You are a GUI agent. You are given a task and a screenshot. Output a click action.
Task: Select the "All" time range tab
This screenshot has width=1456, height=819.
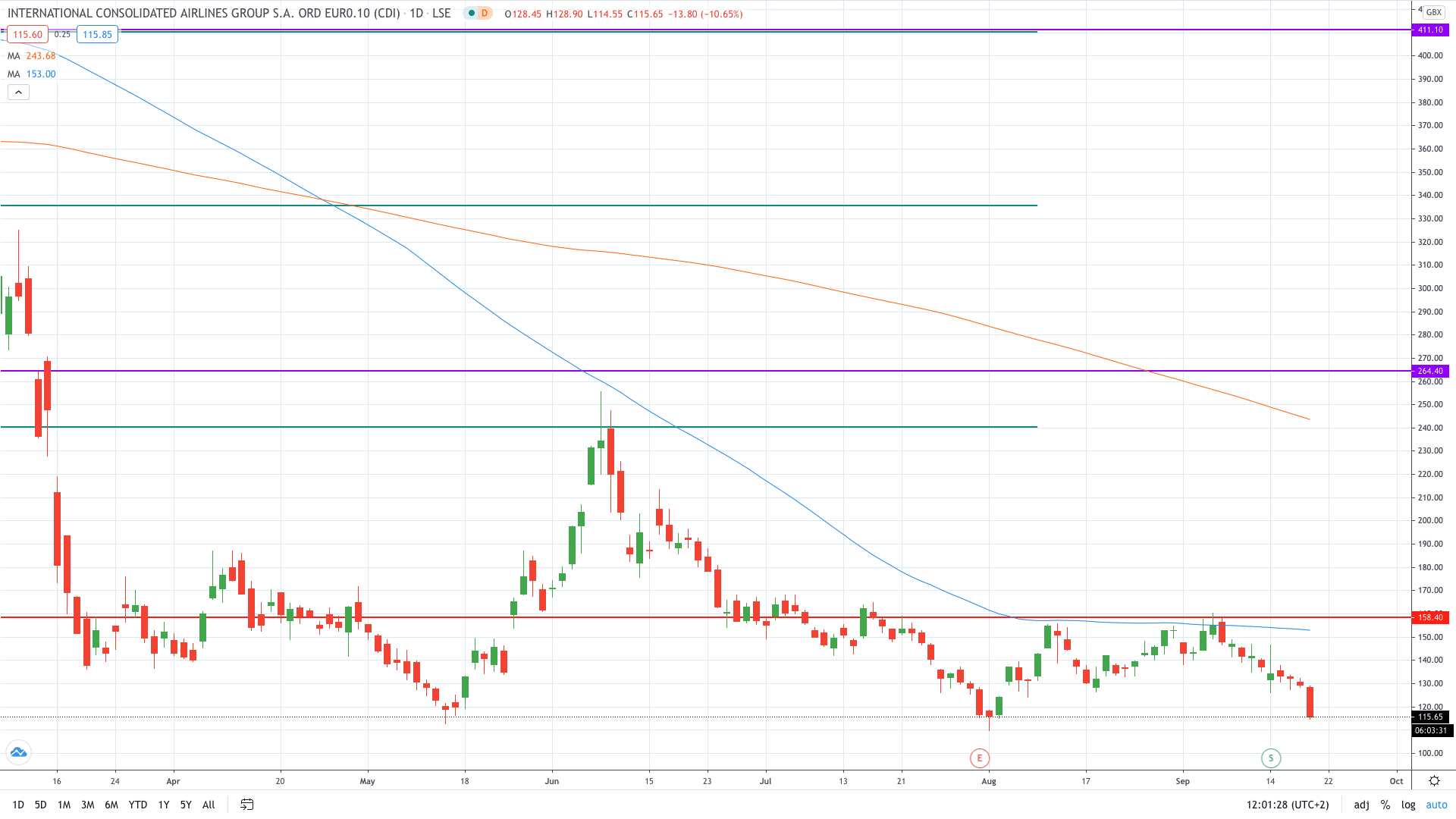(208, 805)
